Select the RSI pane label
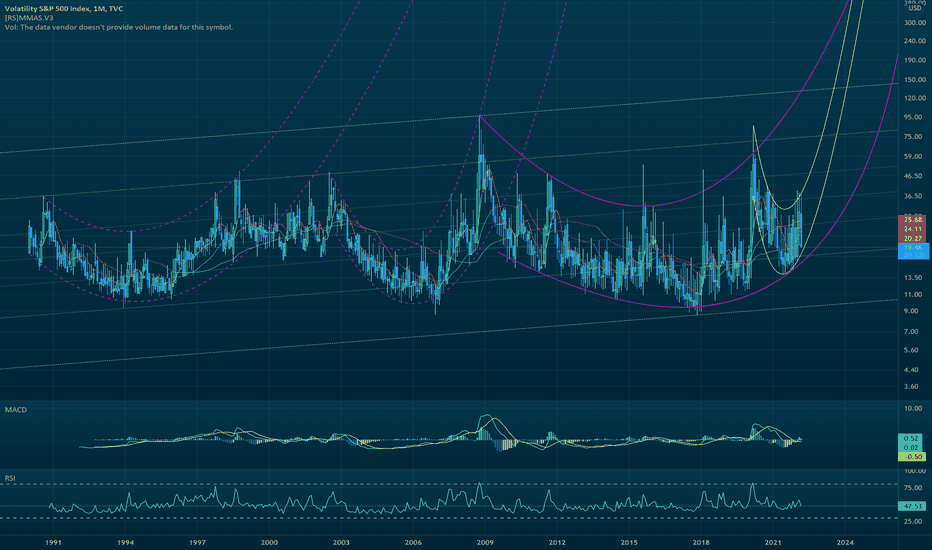Screen dimensions: 932x550 pyautogui.click(x=10, y=478)
